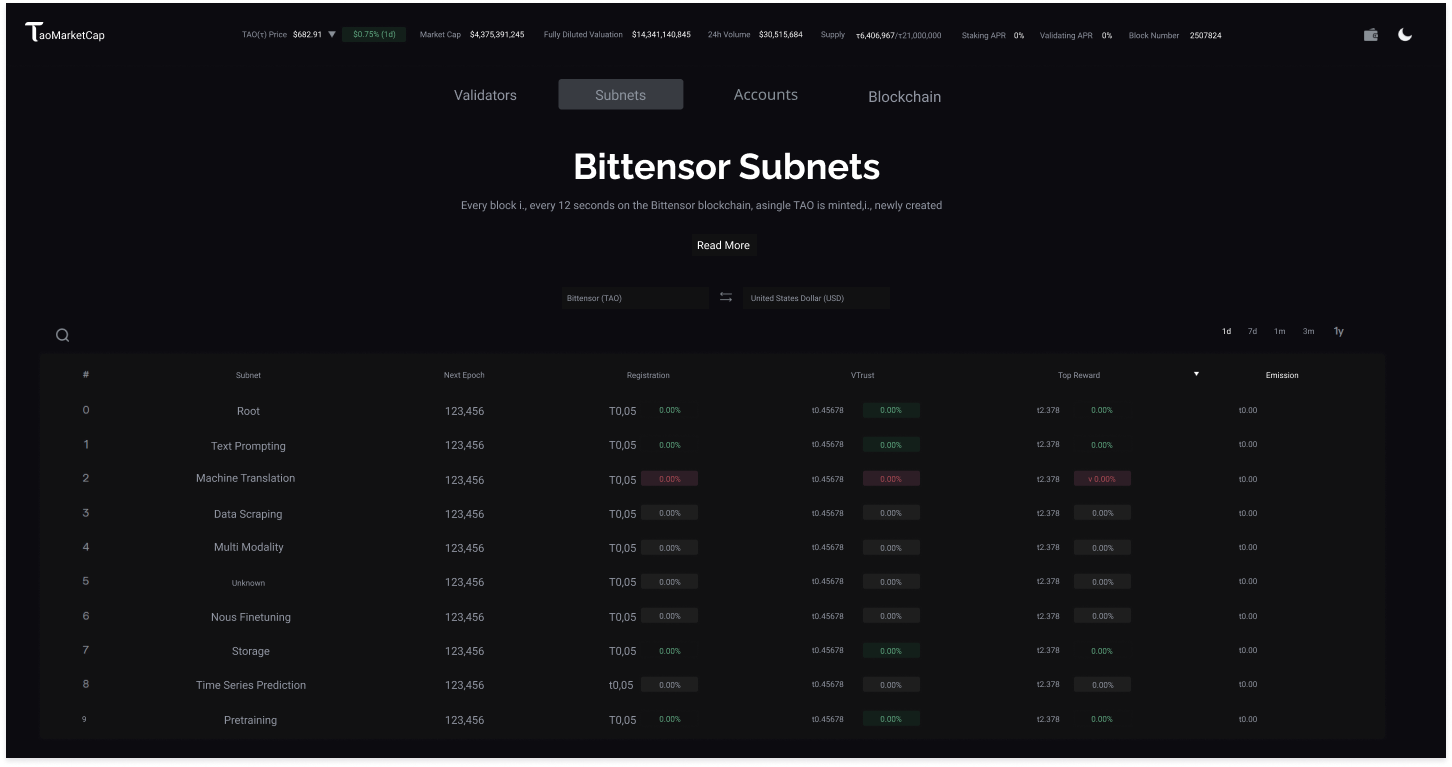Click the red registration badge in Machine Translation row
Image resolution: width=1452 pixels, height=767 pixels.
click(x=669, y=479)
